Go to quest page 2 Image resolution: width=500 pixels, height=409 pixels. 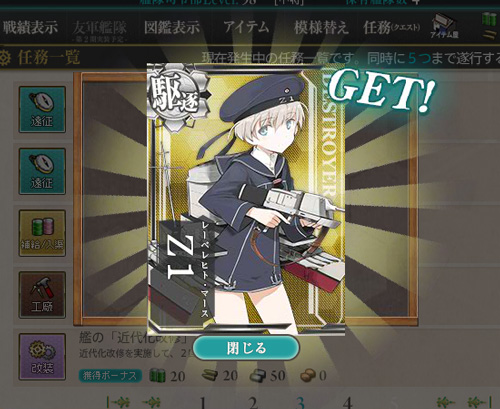tap(253, 403)
